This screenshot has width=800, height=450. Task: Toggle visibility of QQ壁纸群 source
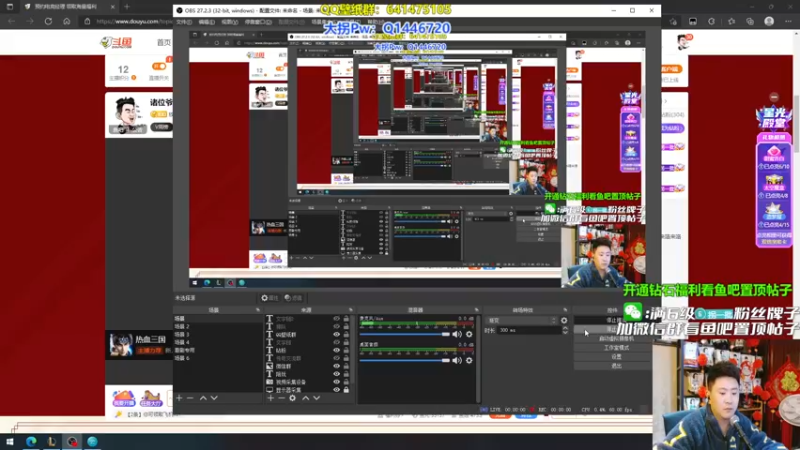pyautogui.click(x=336, y=335)
